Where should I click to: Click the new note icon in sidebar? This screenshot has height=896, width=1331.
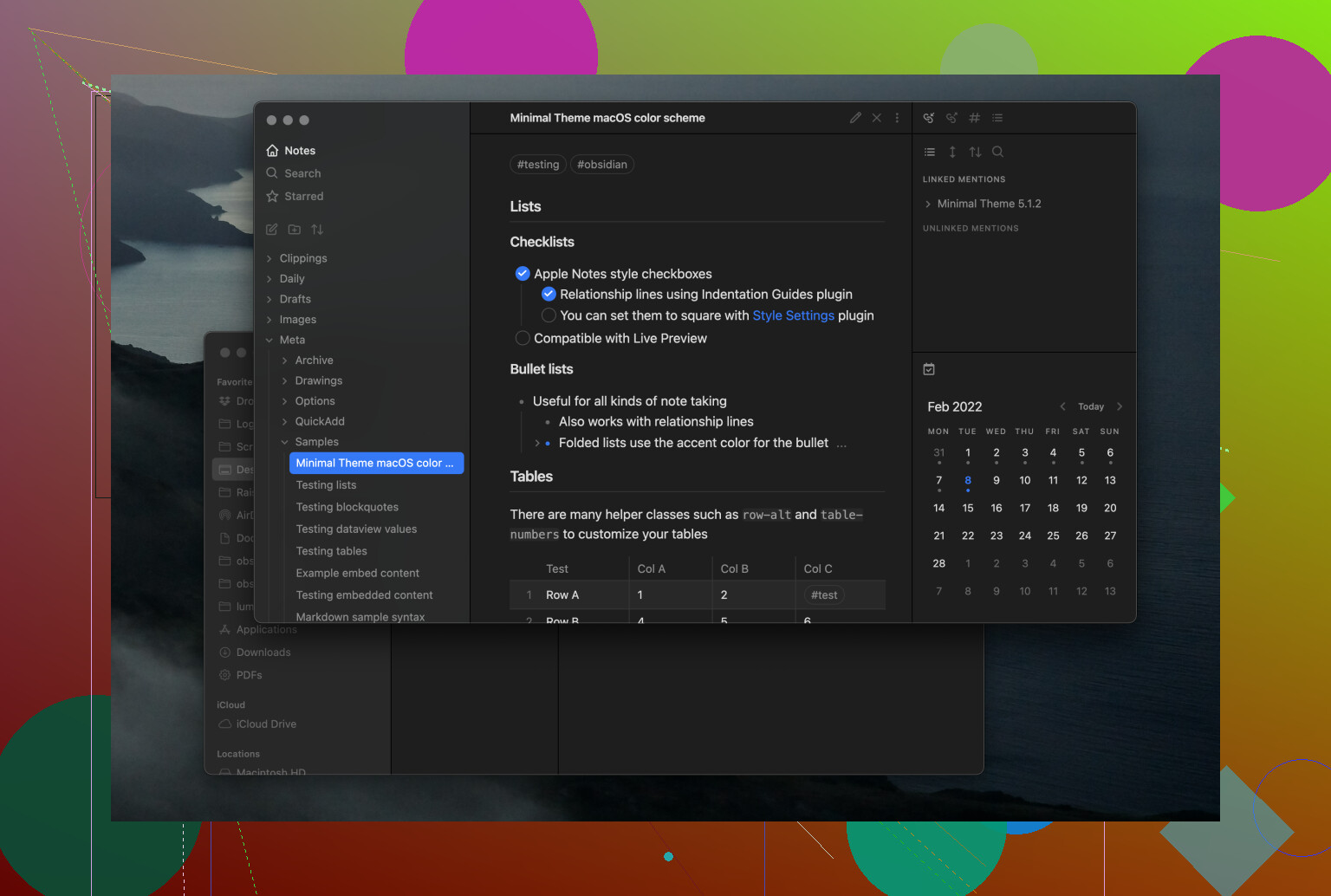click(x=272, y=230)
